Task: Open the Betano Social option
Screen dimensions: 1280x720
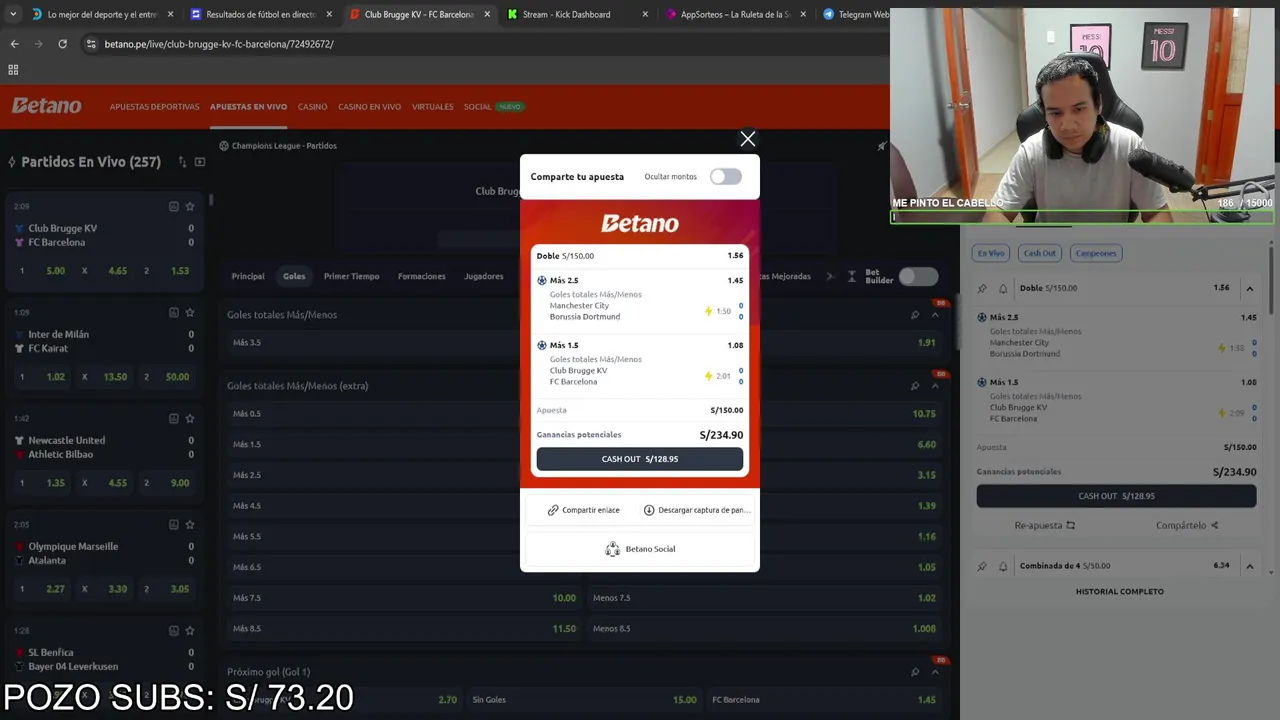Action: tap(640, 549)
